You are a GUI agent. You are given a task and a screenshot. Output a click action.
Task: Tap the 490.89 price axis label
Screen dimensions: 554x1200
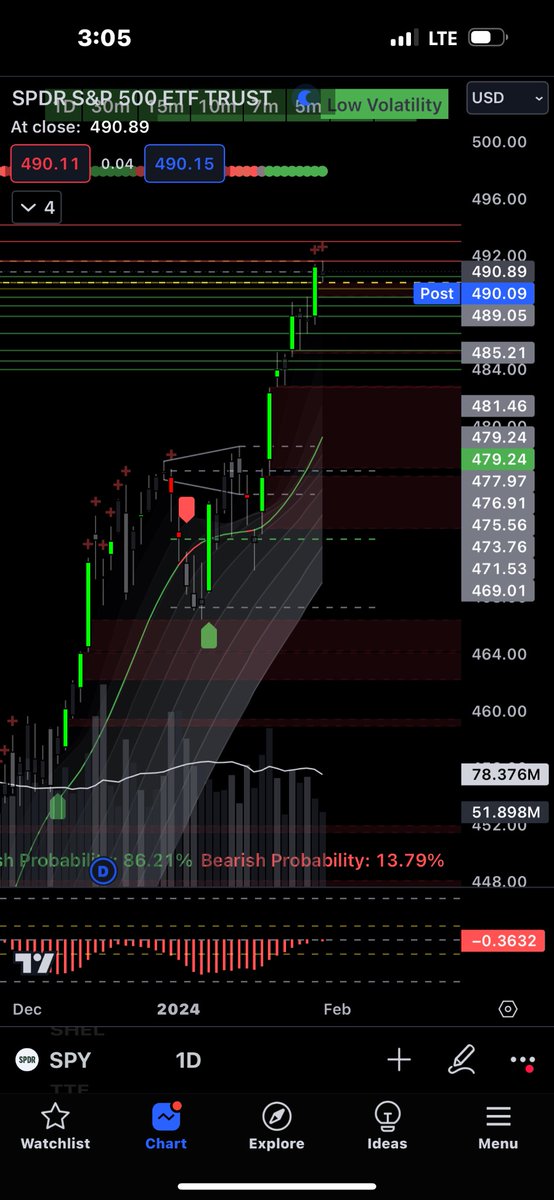coord(497,271)
